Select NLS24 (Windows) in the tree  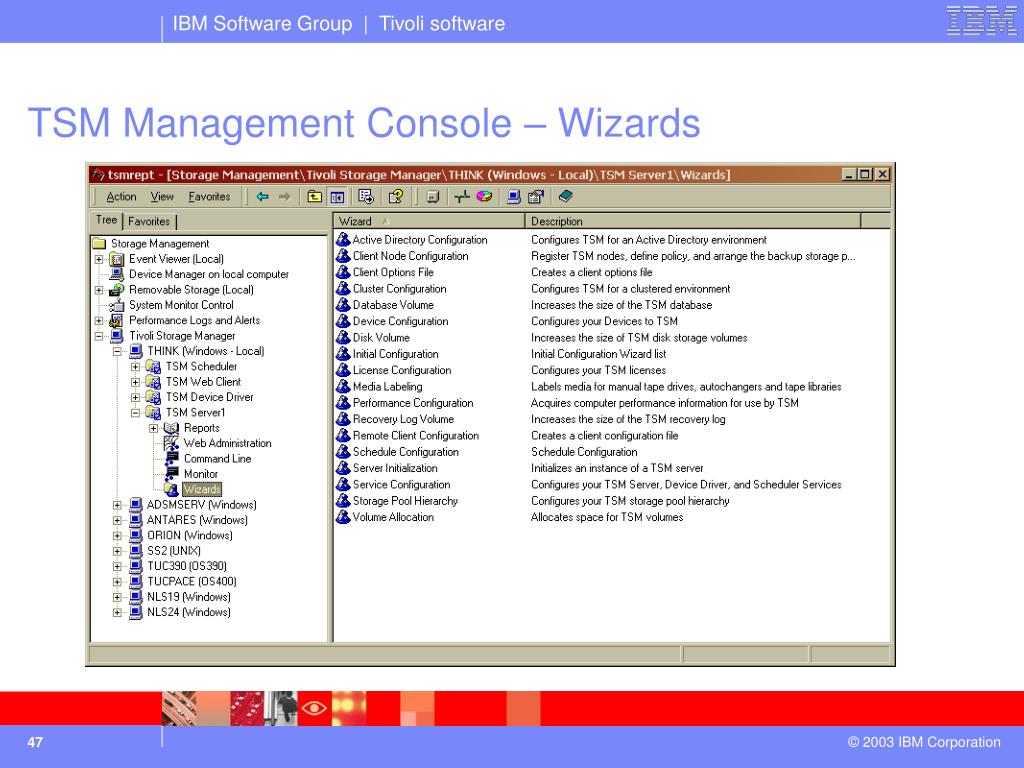pos(189,612)
